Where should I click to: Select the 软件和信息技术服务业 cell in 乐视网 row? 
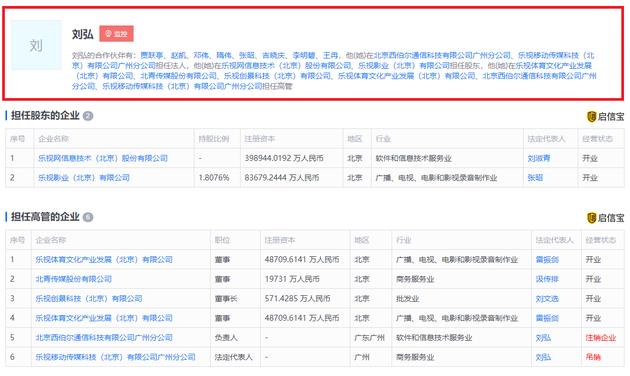click(413, 158)
